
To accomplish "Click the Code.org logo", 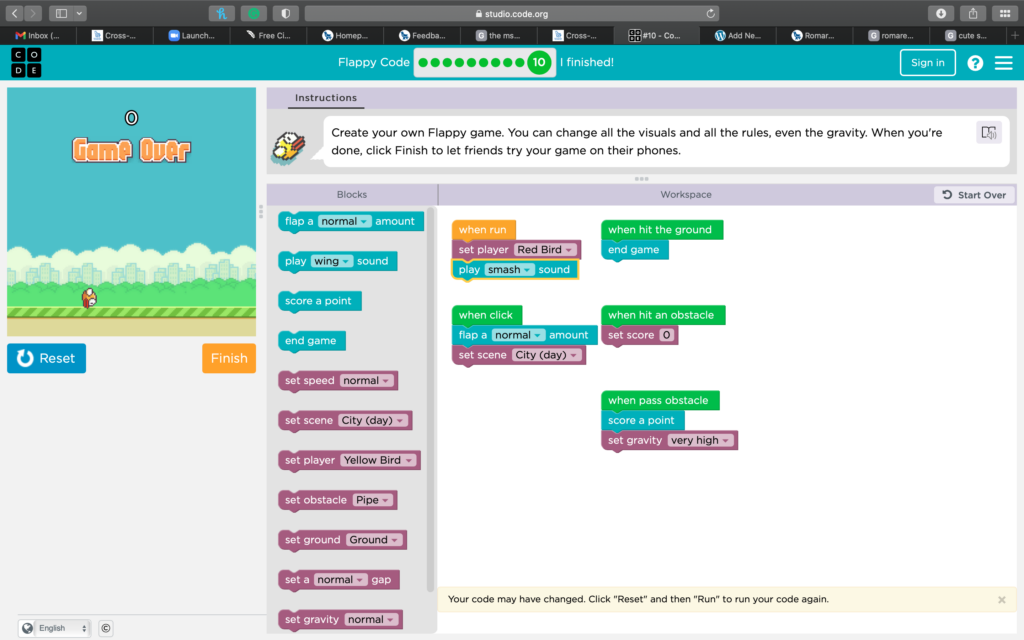I will pos(26,62).
